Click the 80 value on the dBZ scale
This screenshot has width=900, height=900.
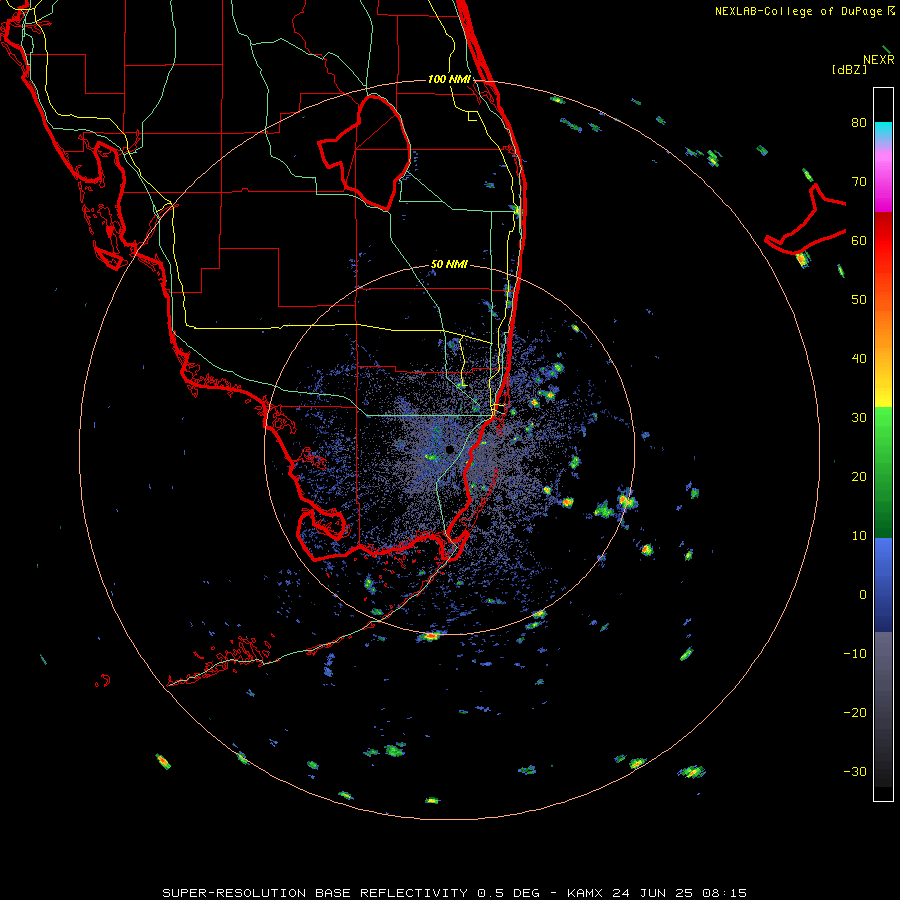pos(859,122)
